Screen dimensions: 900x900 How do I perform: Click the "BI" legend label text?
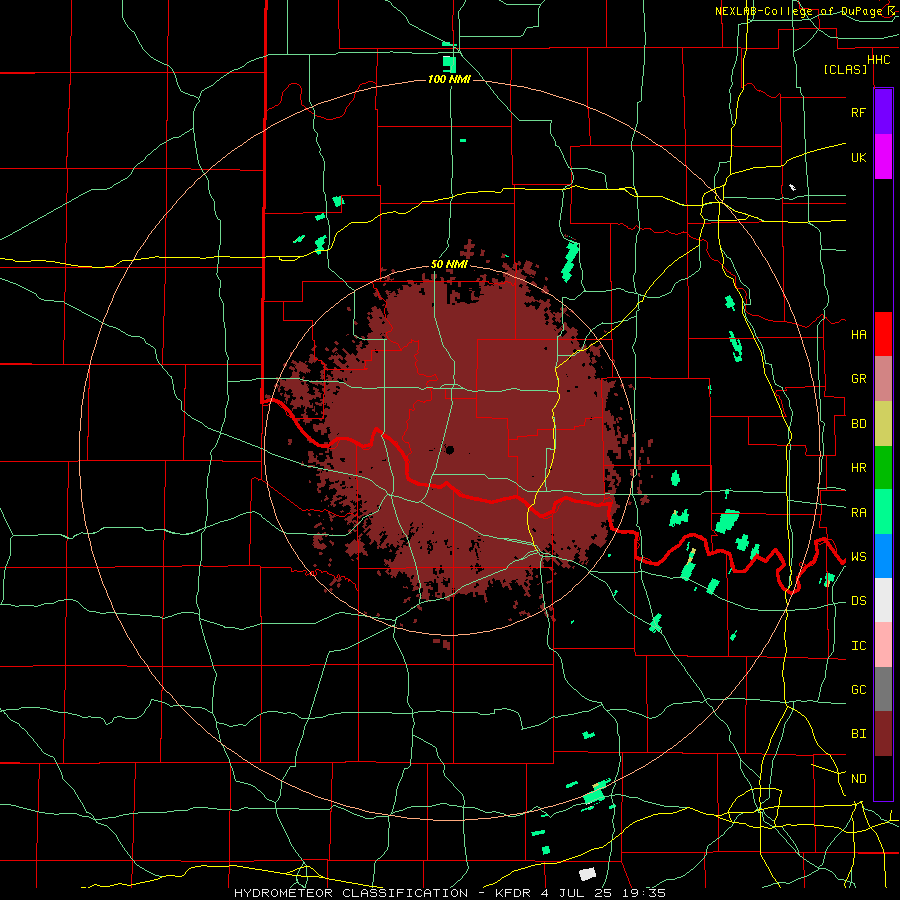858,734
